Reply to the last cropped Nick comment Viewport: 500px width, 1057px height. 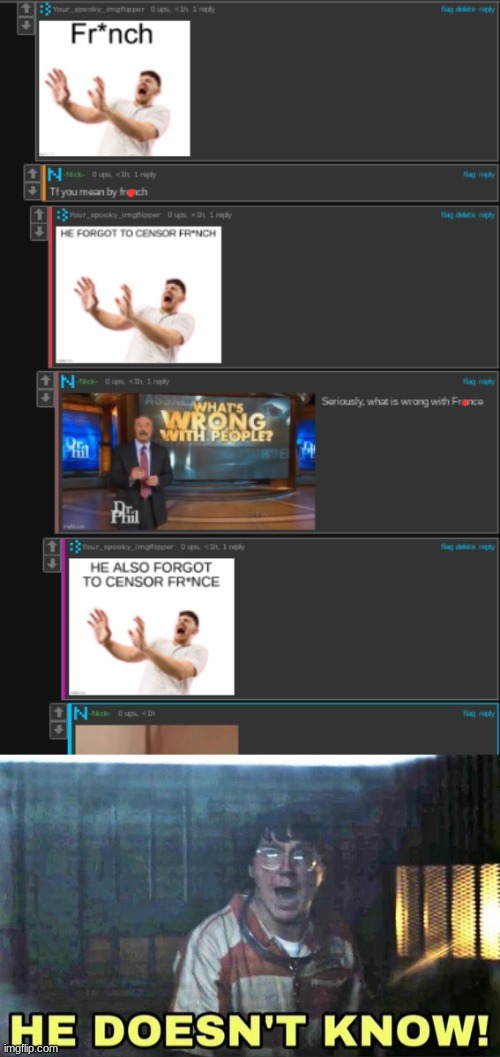487,713
